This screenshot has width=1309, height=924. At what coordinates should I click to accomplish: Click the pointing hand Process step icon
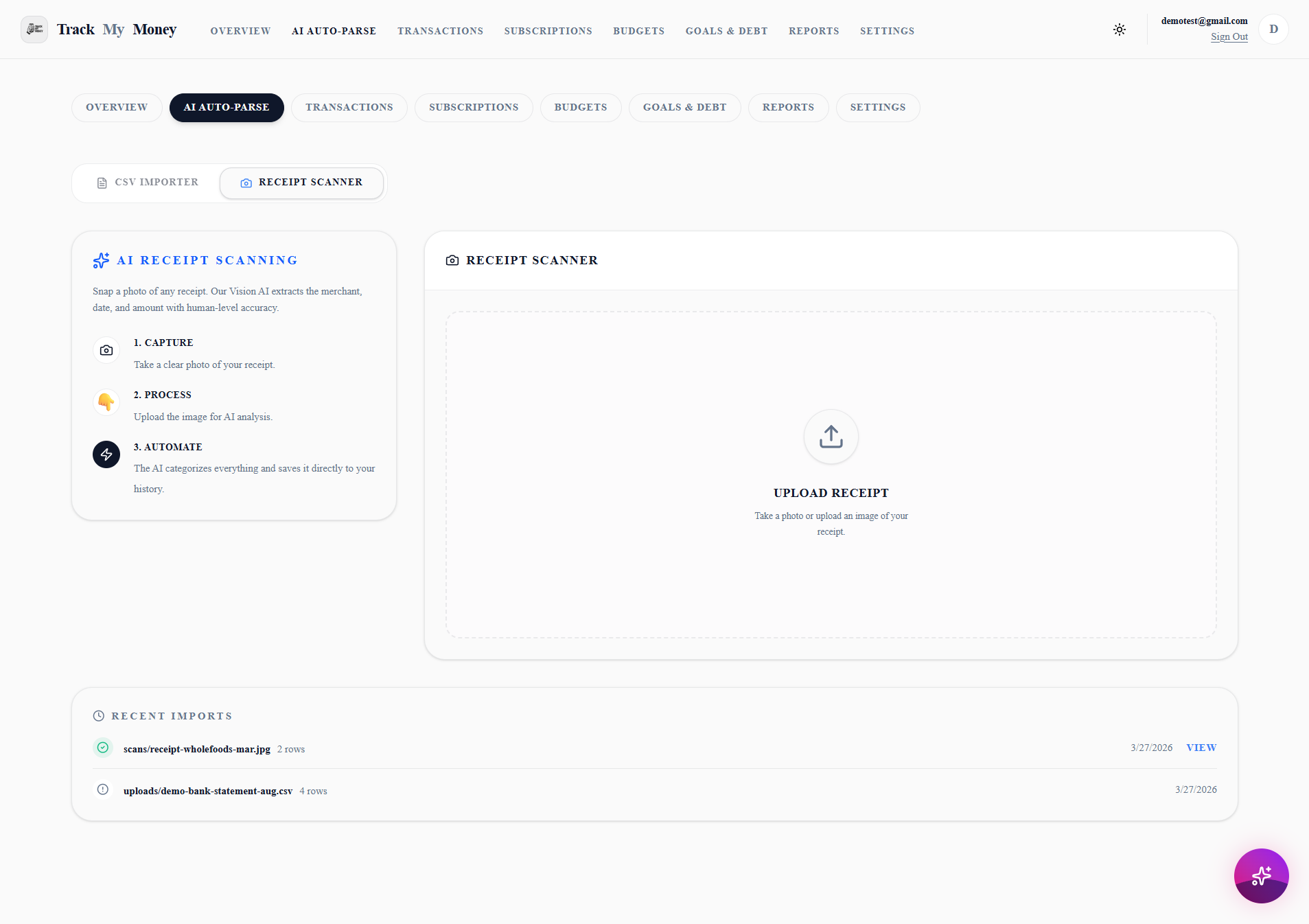coord(106,402)
